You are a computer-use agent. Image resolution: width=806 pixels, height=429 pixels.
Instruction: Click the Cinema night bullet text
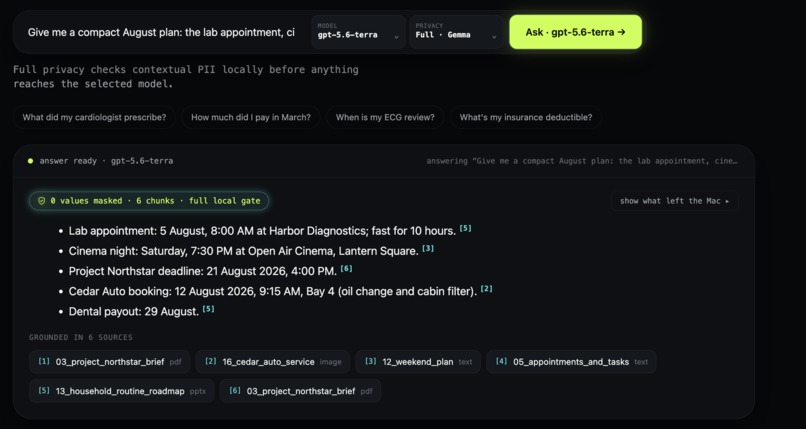coord(244,251)
